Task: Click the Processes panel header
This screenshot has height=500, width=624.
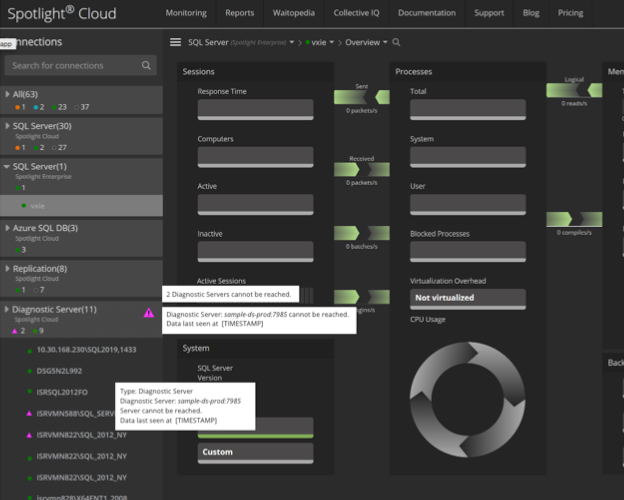Action: pos(468,72)
